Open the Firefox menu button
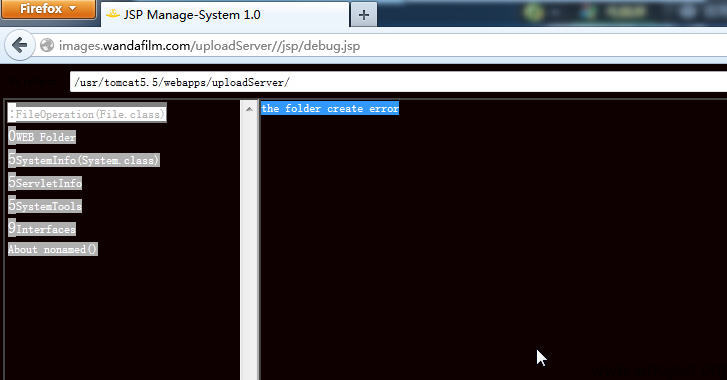Screen dimensions: 727x380 pyautogui.click(x=48, y=9)
